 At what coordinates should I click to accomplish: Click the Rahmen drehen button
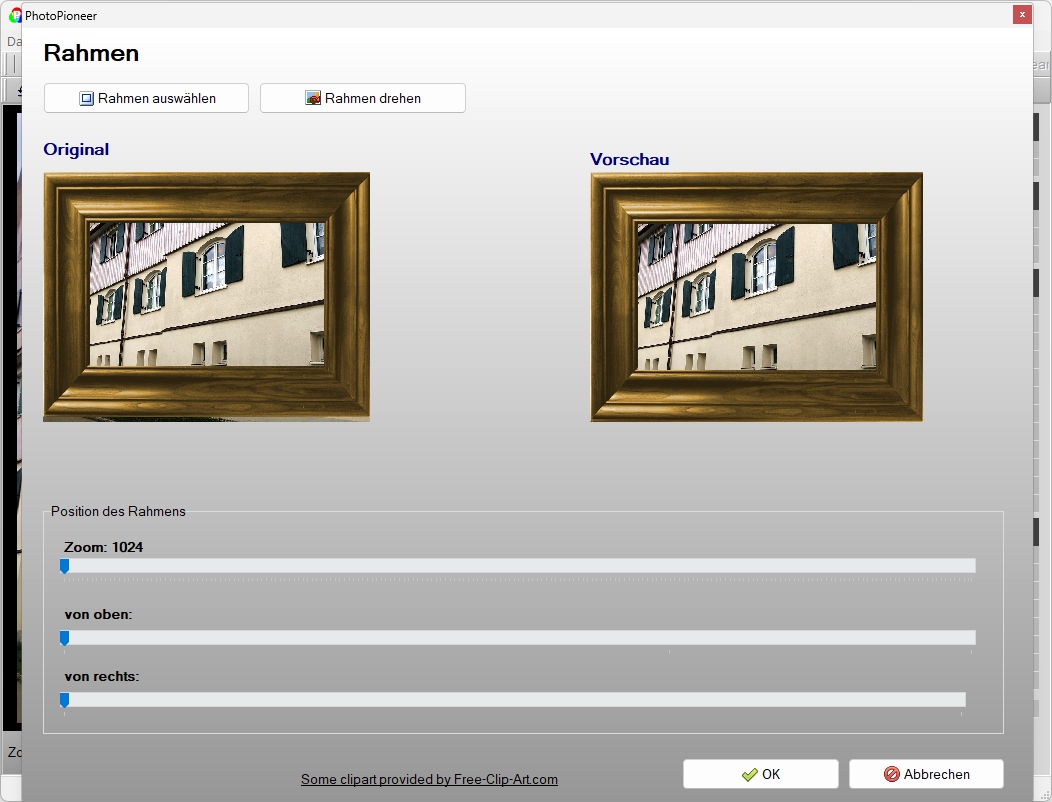coord(363,98)
